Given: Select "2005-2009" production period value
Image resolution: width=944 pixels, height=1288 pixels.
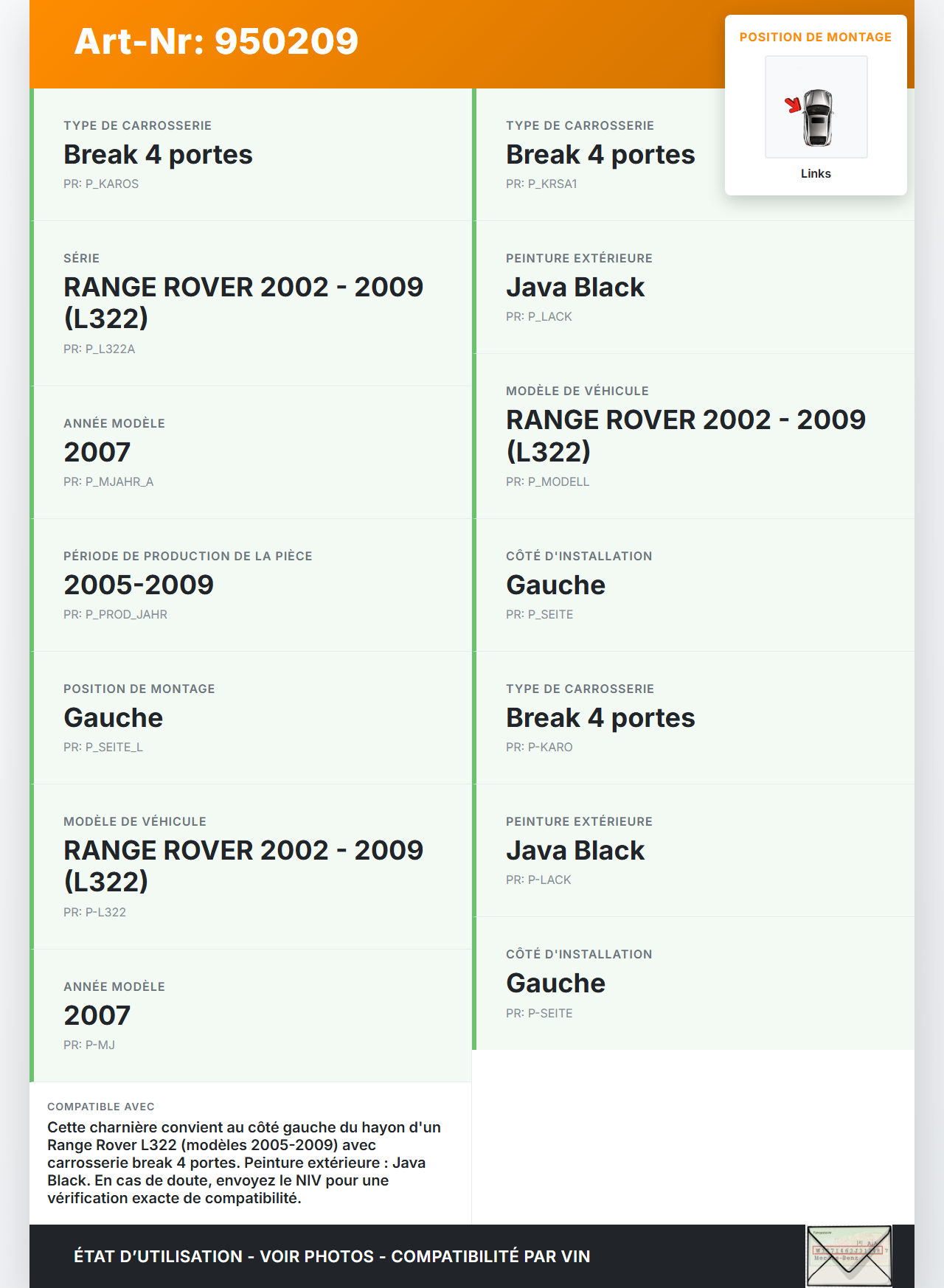Looking at the screenshot, I should tap(139, 585).
